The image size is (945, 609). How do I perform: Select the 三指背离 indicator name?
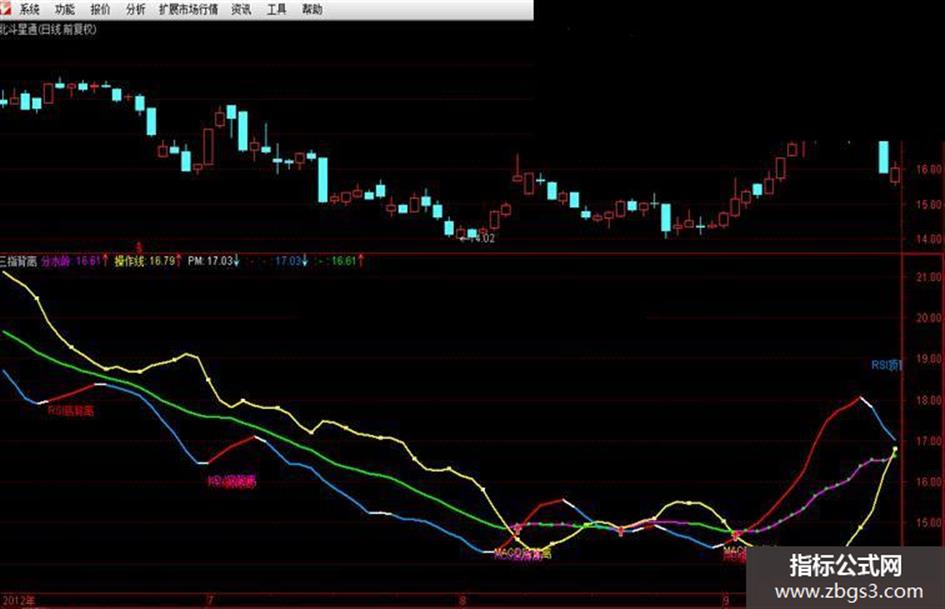[18, 261]
